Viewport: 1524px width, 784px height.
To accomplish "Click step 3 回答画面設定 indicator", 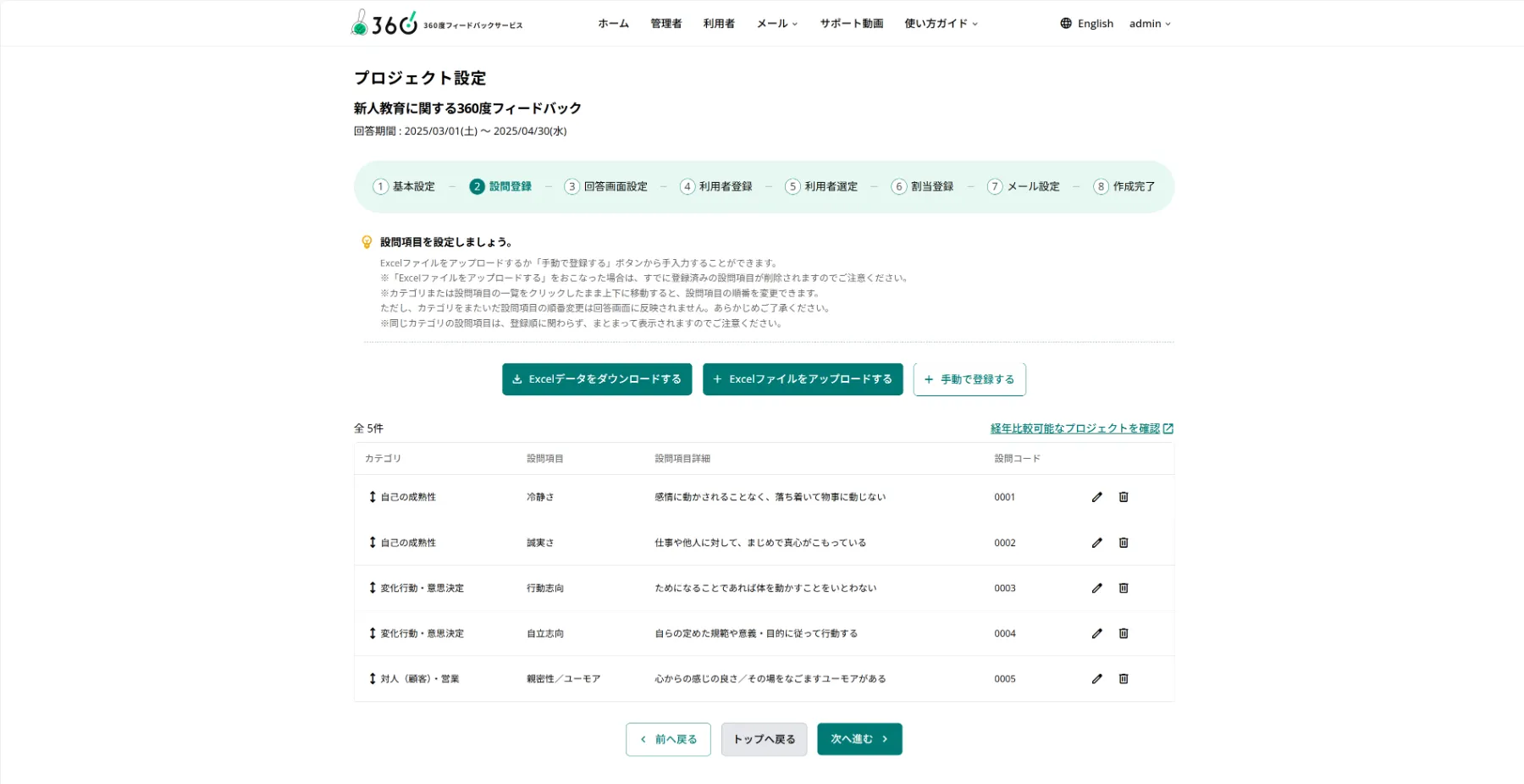I will point(605,186).
